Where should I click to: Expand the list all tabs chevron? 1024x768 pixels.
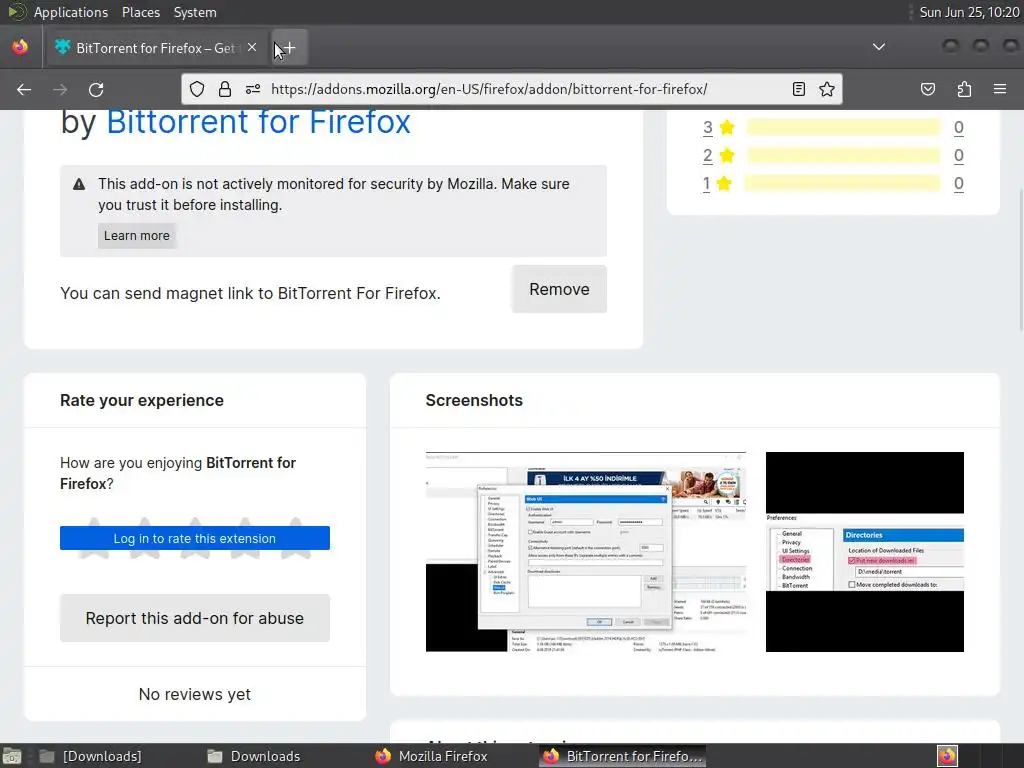coord(879,47)
